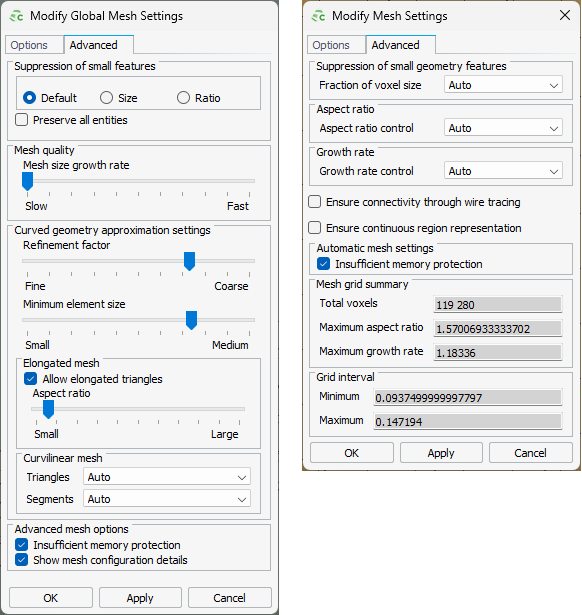Select the Default suppression radio button
The image size is (582, 615).
(29, 98)
